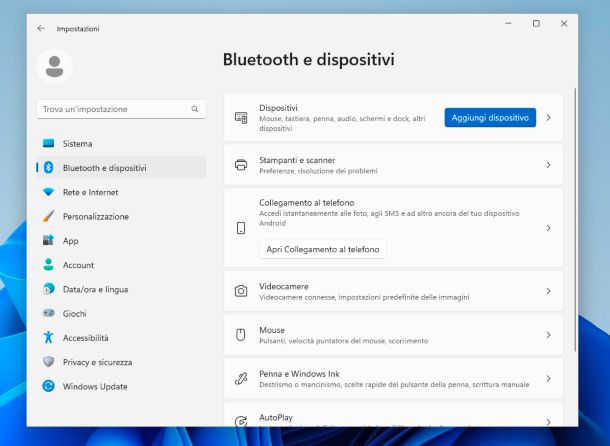Select Rete e Internet in the sidebar
The image size is (610, 446).
click(x=121, y=192)
